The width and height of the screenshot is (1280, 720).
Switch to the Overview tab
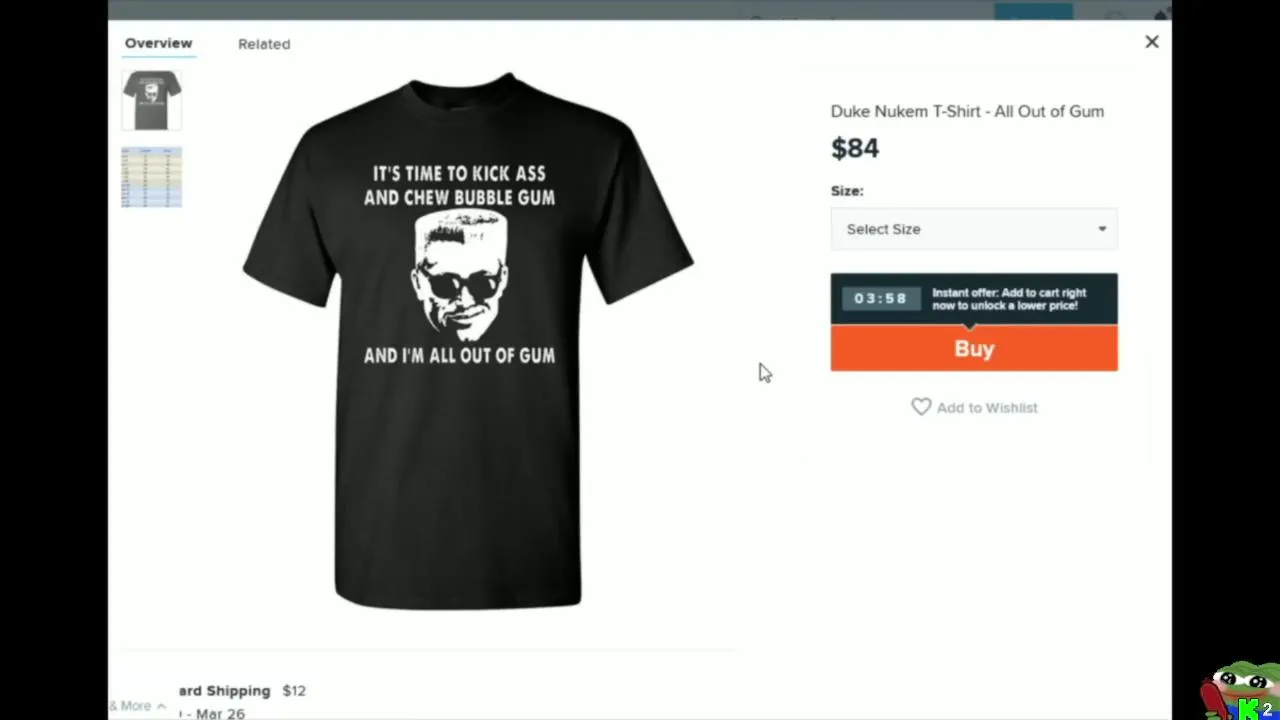158,43
